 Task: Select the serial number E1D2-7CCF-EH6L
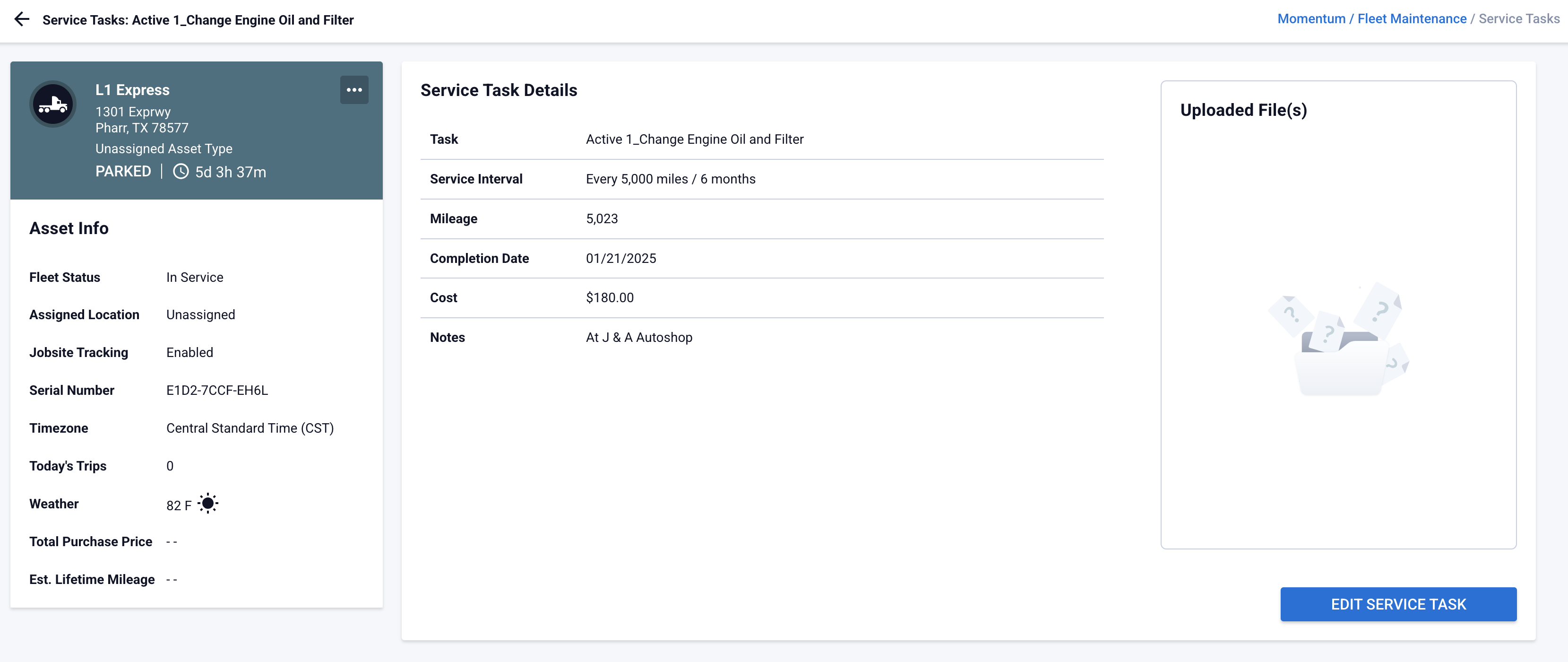(x=217, y=391)
